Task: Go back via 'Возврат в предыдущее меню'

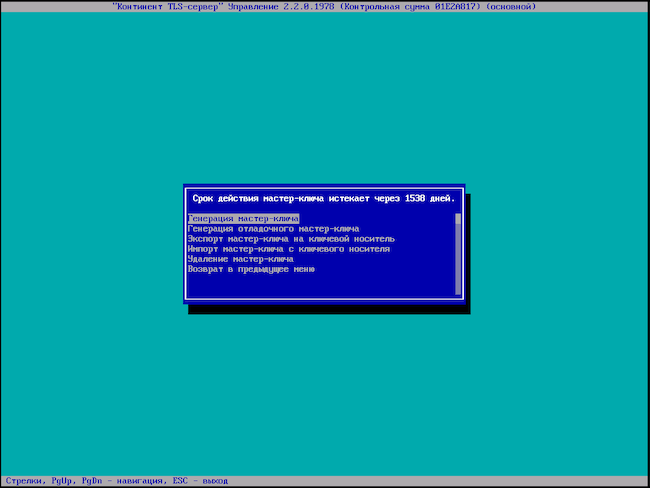Action: [251, 269]
